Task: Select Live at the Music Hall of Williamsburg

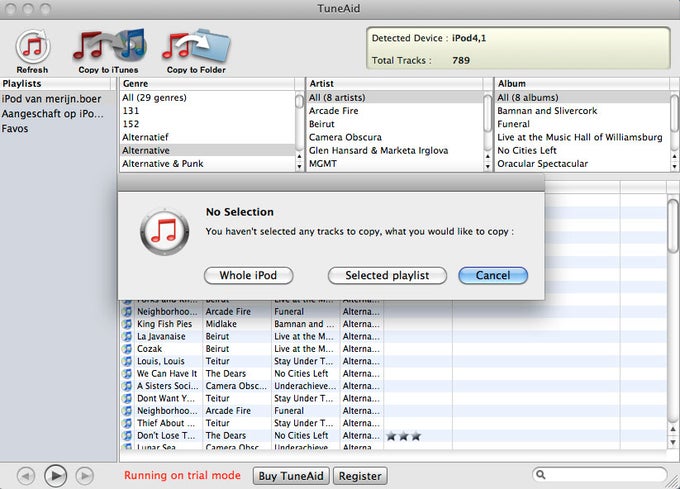Action: coord(582,137)
